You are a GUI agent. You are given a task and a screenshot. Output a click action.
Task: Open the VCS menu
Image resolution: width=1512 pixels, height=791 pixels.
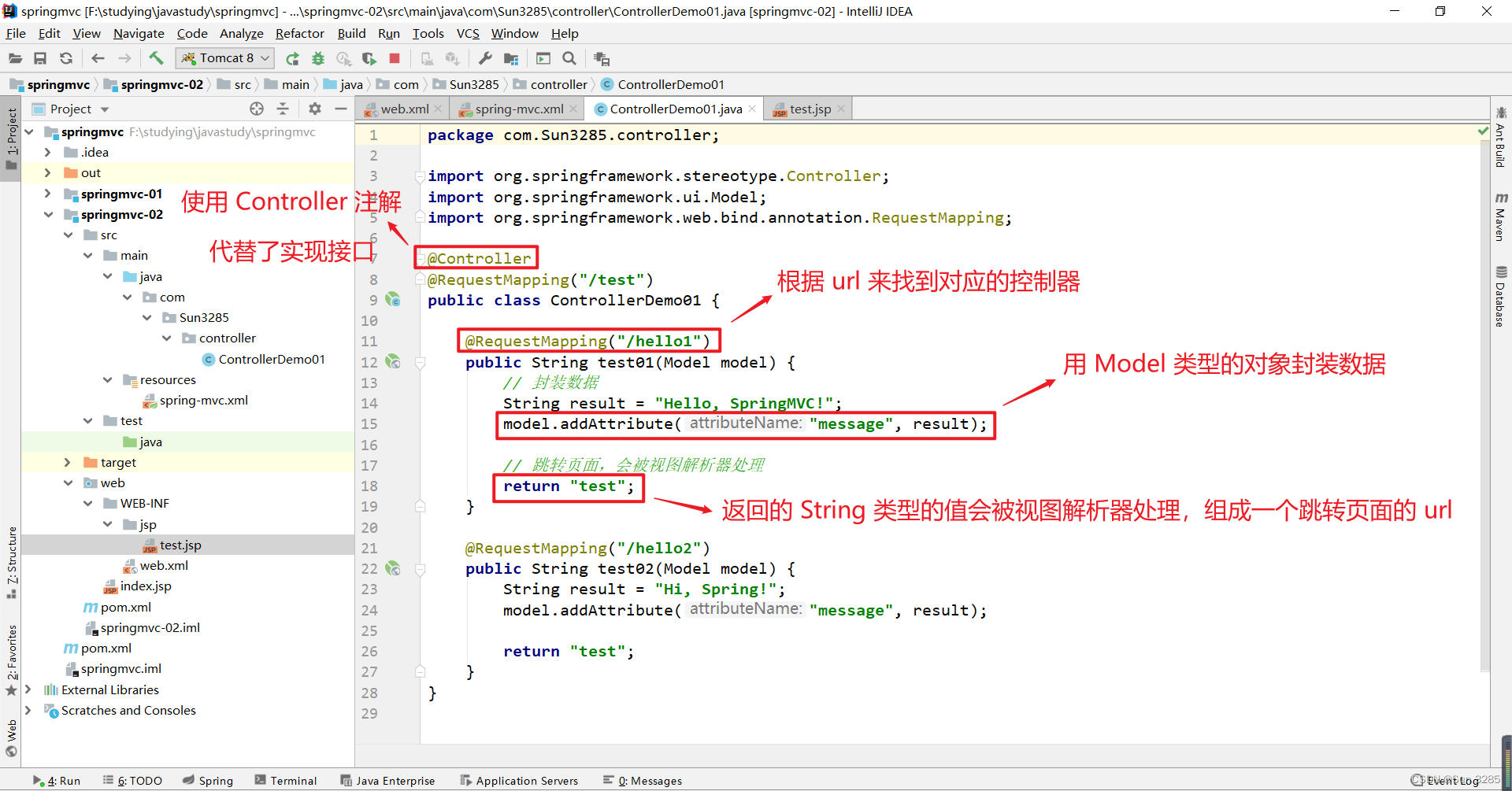click(468, 33)
